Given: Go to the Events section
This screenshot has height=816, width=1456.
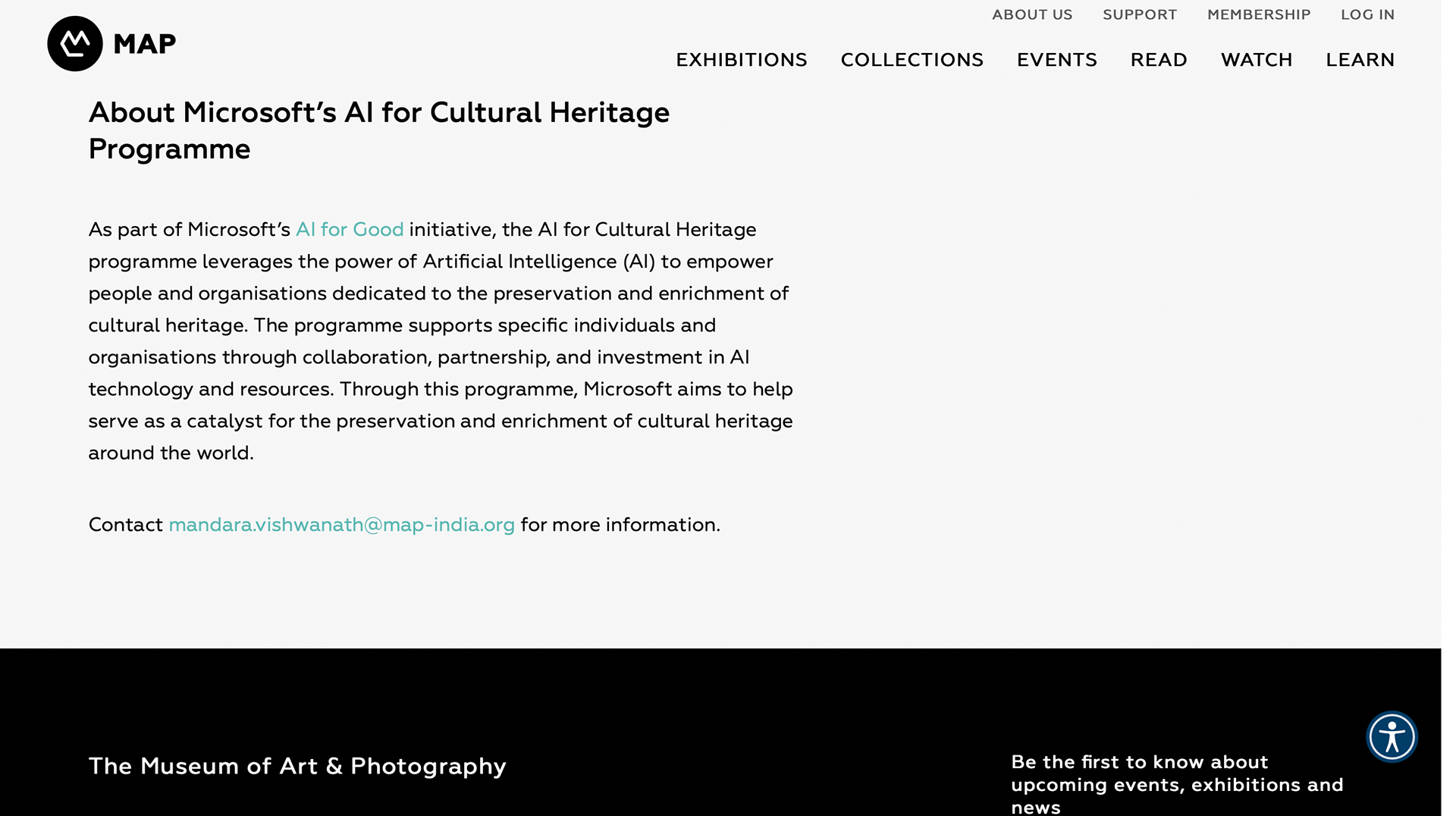Looking at the screenshot, I should 1056,60.
